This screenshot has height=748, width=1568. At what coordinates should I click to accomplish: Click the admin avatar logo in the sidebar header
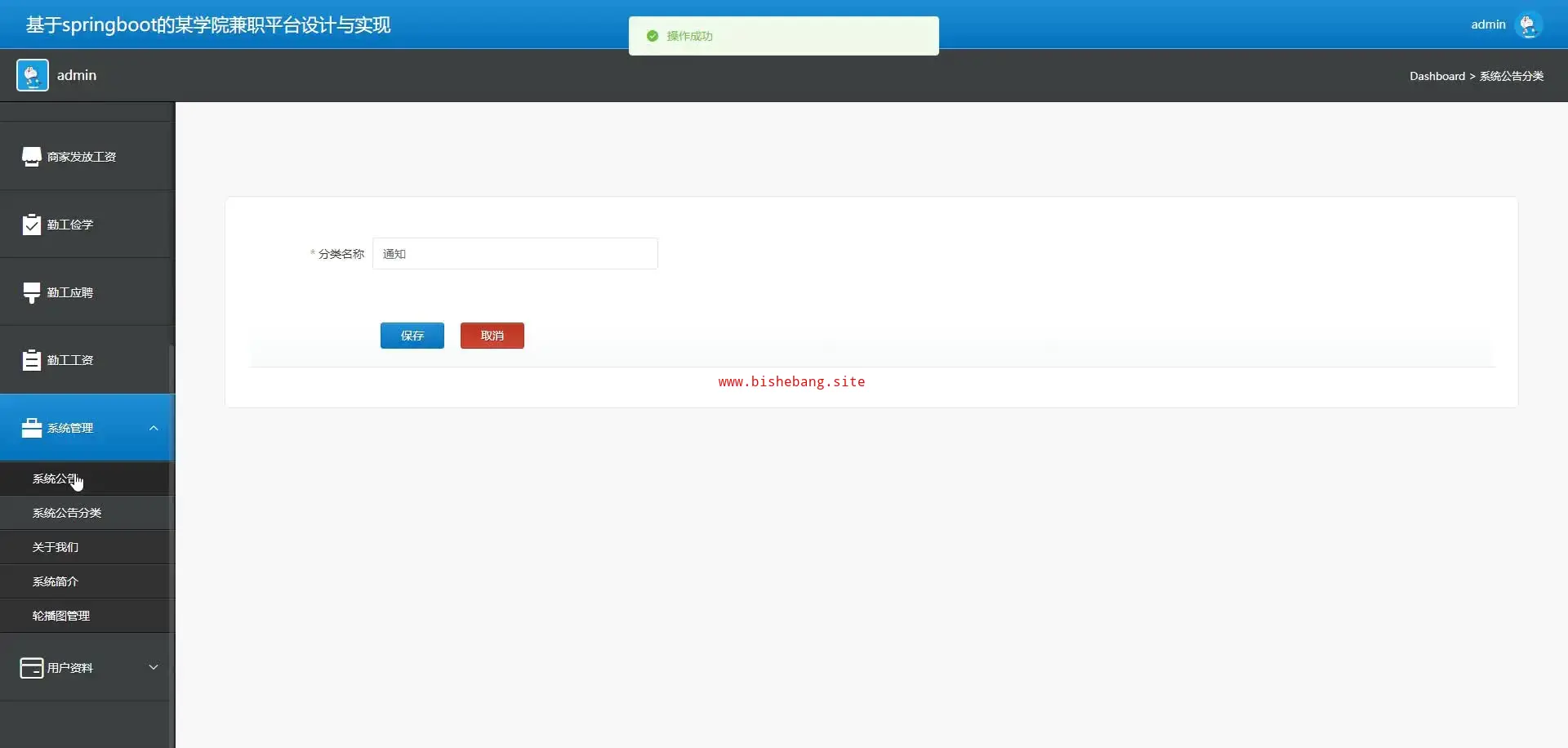[x=33, y=75]
